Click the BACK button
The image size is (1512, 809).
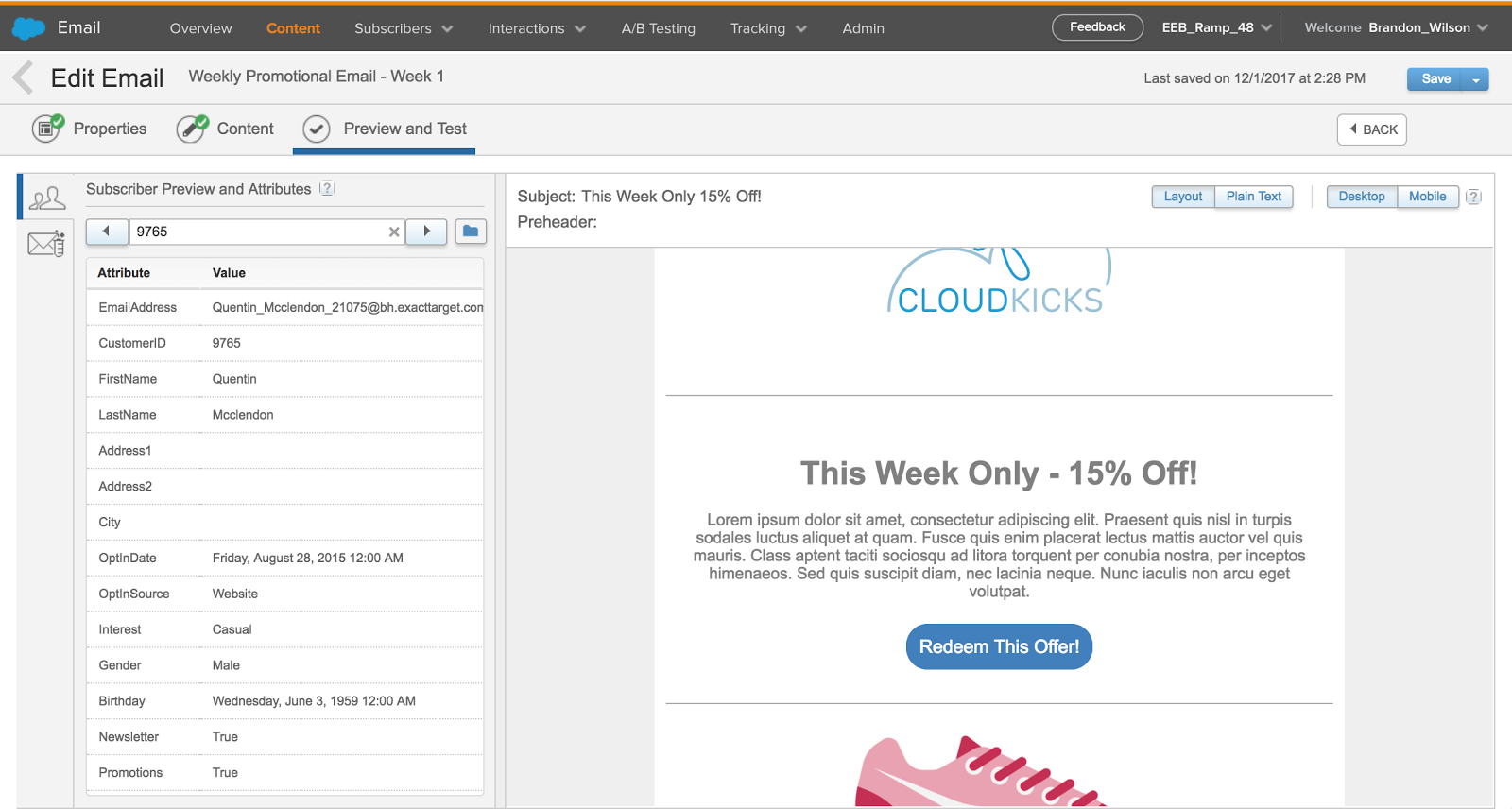1372,129
